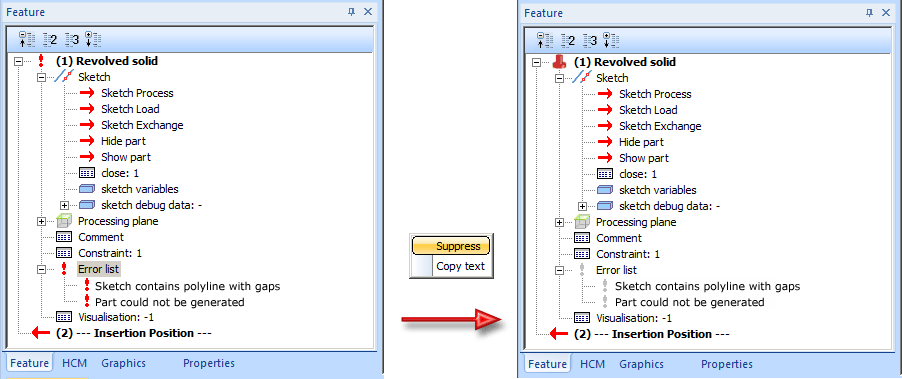Select suppressed 'Part could not be generated', right panel
The image size is (902, 379).
(690, 302)
